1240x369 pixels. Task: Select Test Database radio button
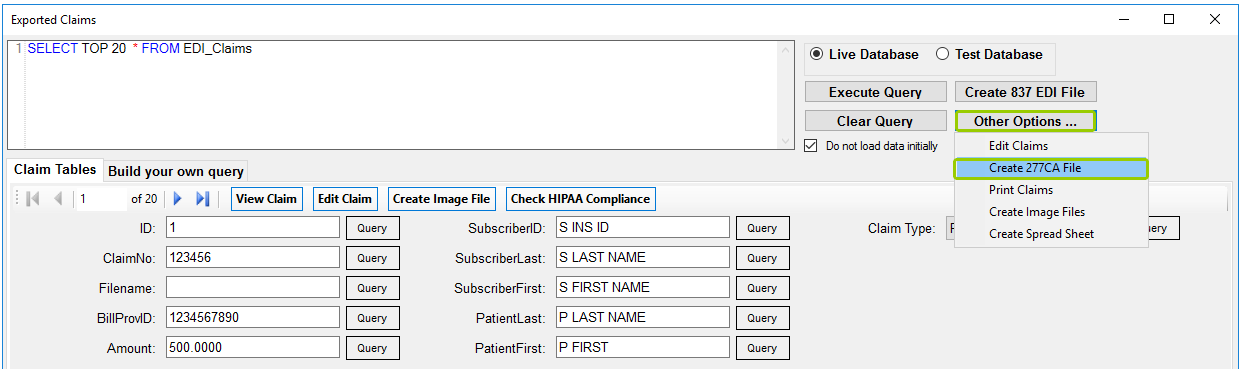coord(942,55)
